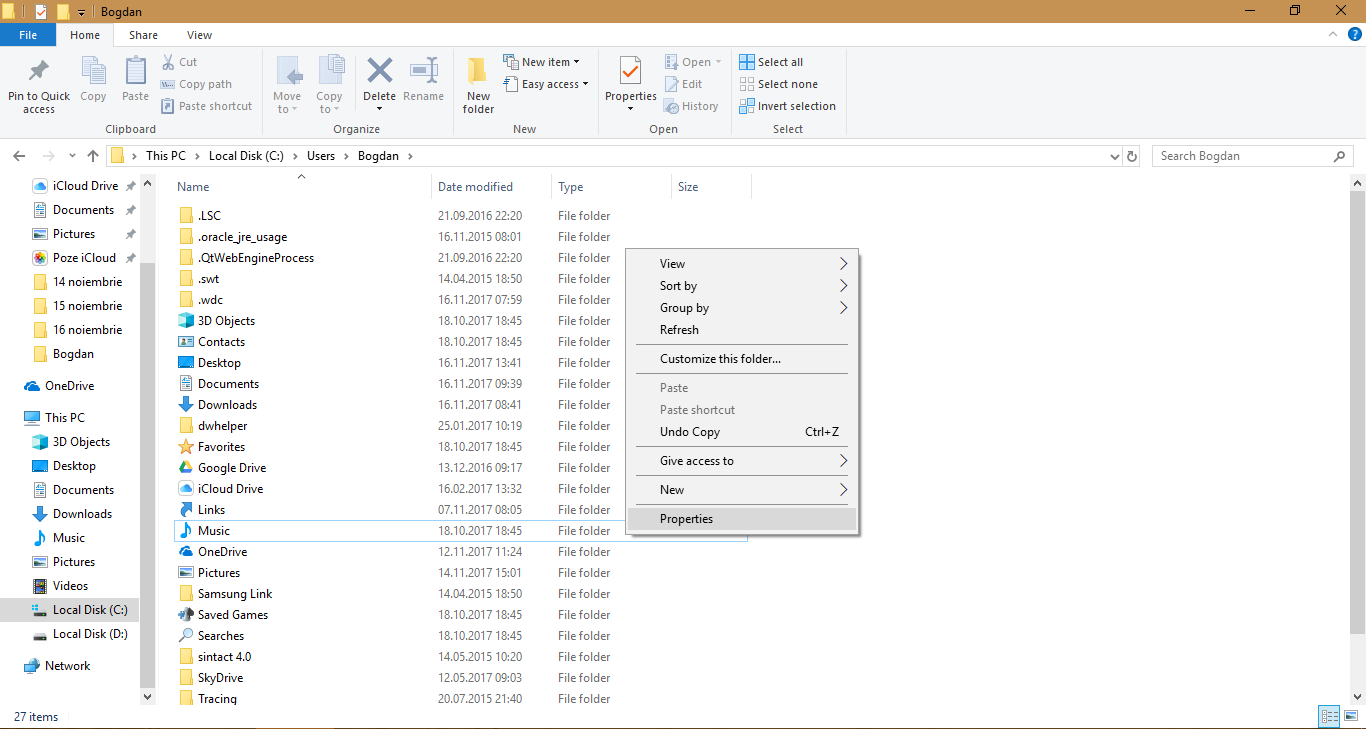Open Properties icon in ribbon

pos(630,72)
